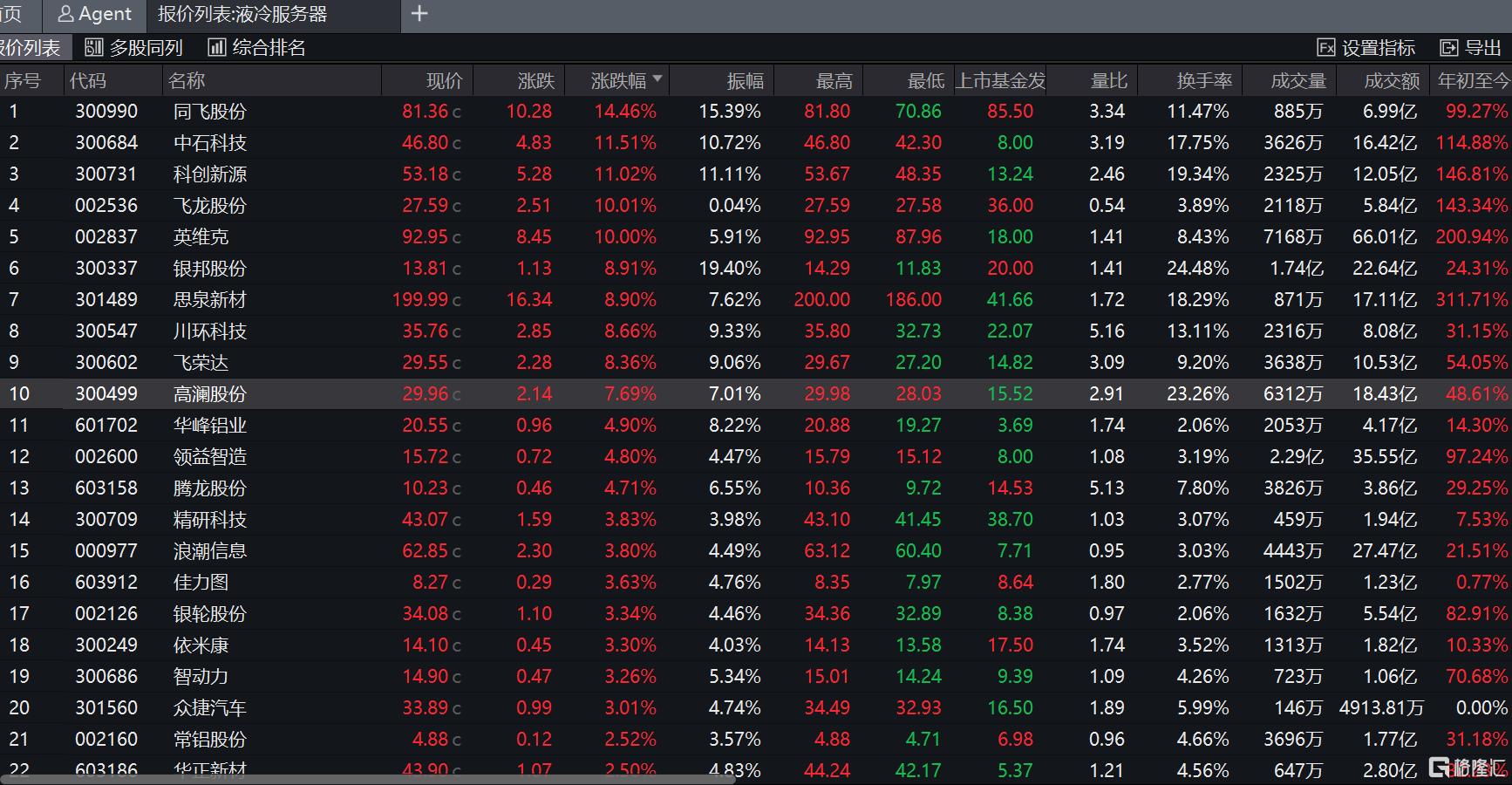
Task: Select stock 银轮股份
Action: [210, 614]
